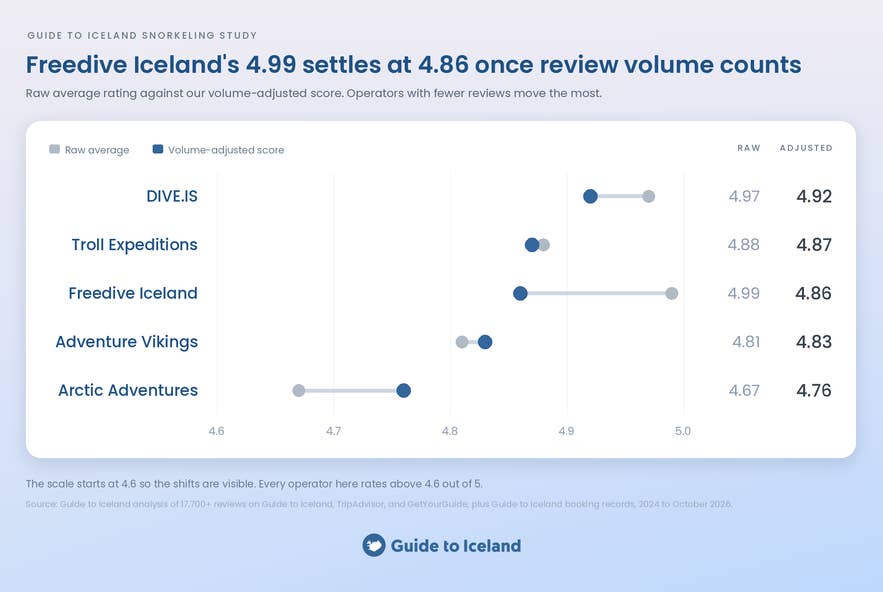Click the Freedive Iceland operator label

point(133,293)
